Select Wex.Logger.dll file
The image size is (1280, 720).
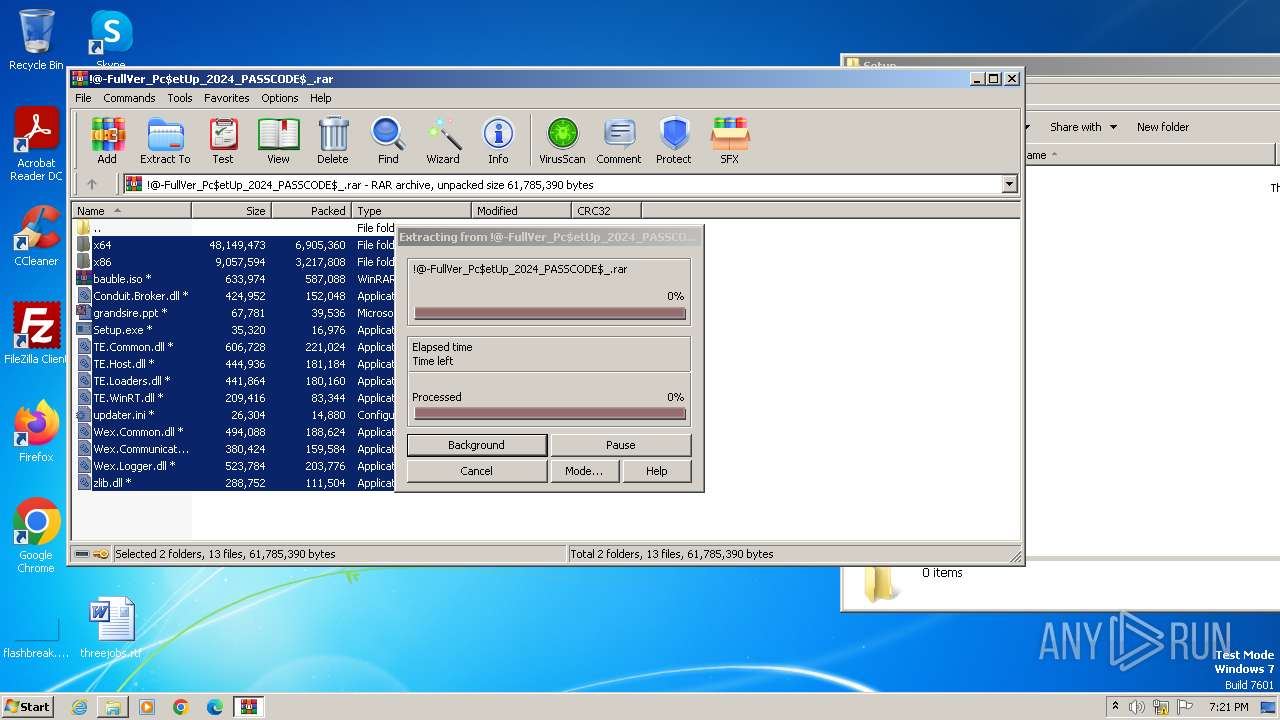235,466
